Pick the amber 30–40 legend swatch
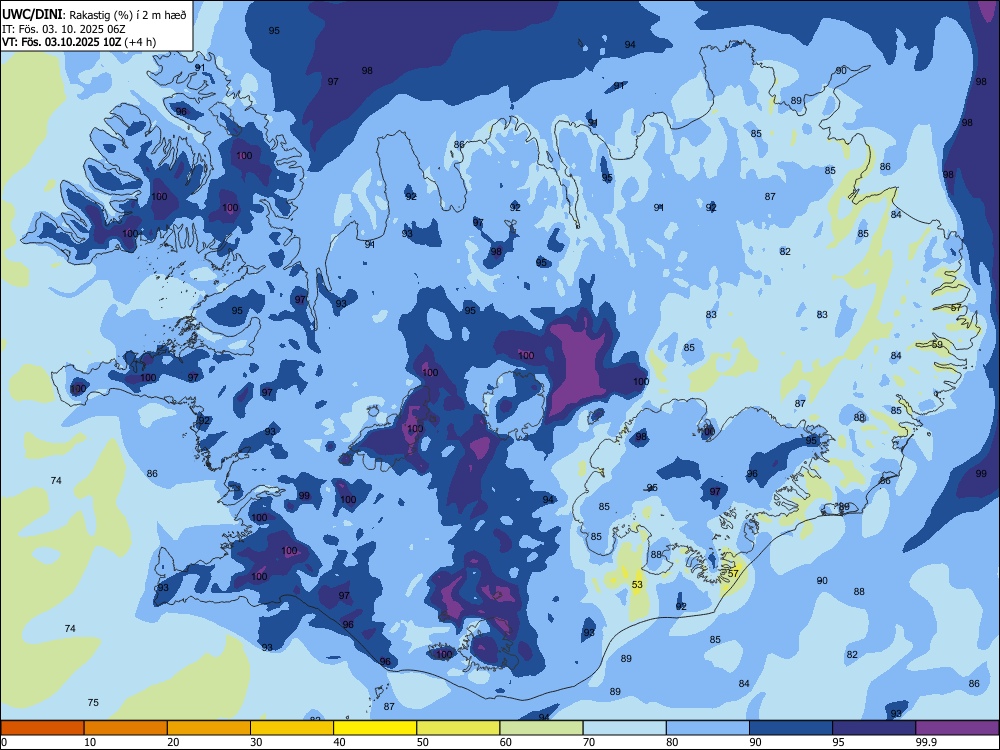 (x=292, y=728)
